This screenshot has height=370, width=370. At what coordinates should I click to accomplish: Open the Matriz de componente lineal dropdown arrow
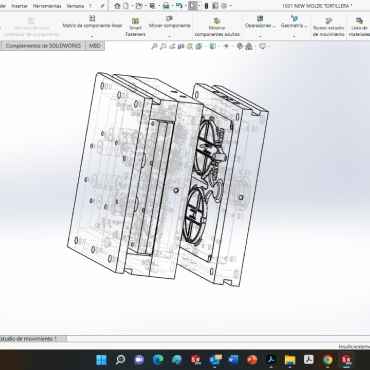[92, 36]
